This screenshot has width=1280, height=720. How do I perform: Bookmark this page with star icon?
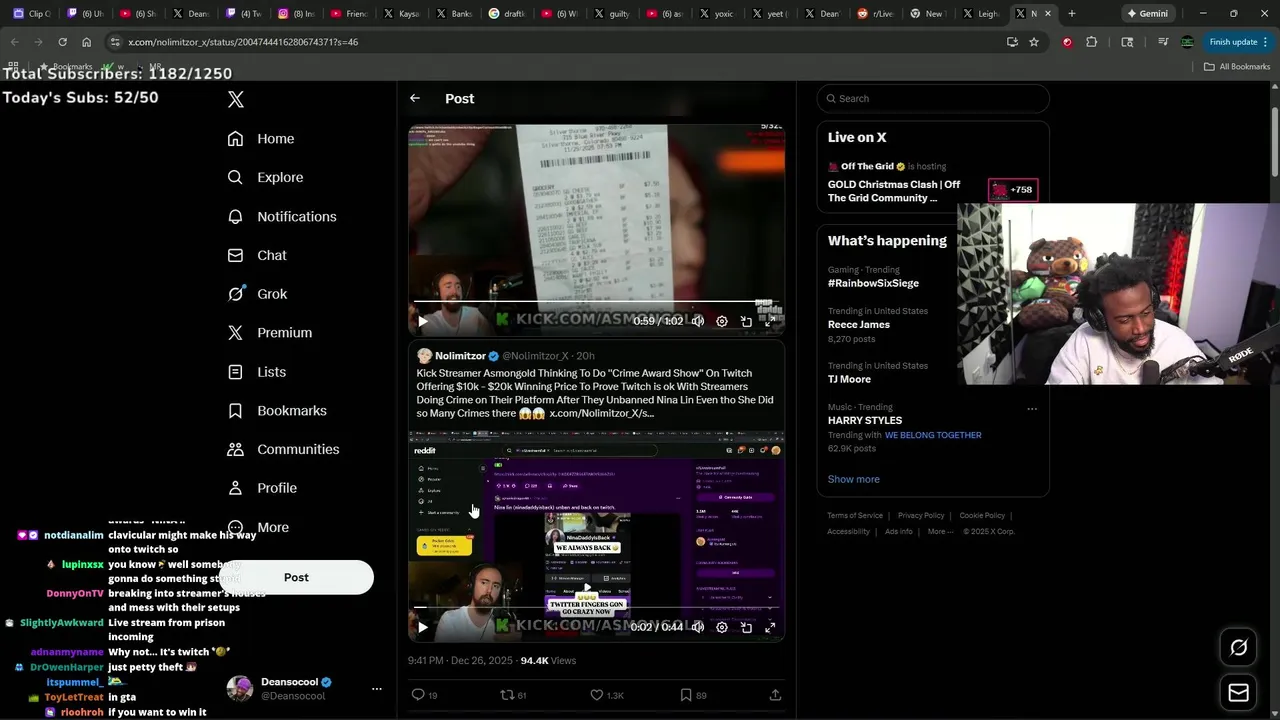1034,42
